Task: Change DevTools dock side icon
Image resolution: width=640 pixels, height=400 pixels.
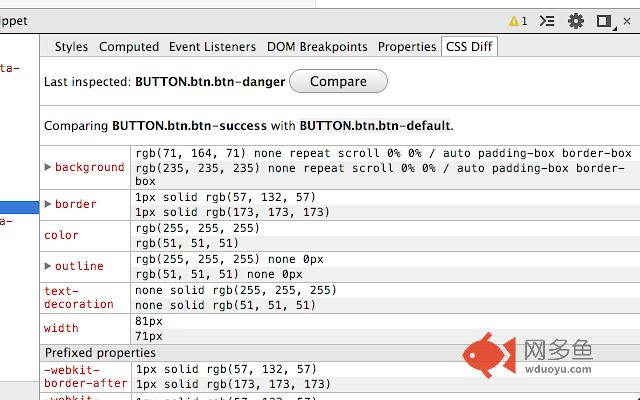Action: 605,22
